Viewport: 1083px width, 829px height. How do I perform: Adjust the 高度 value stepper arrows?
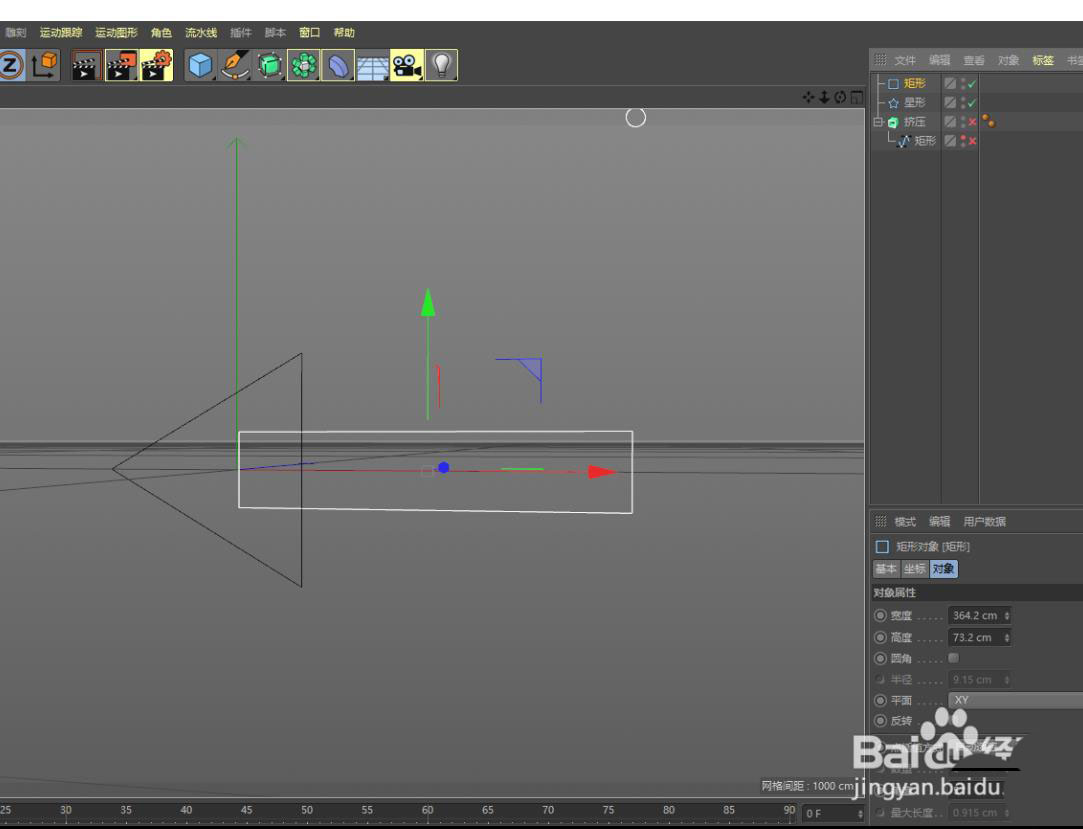click(1006, 637)
